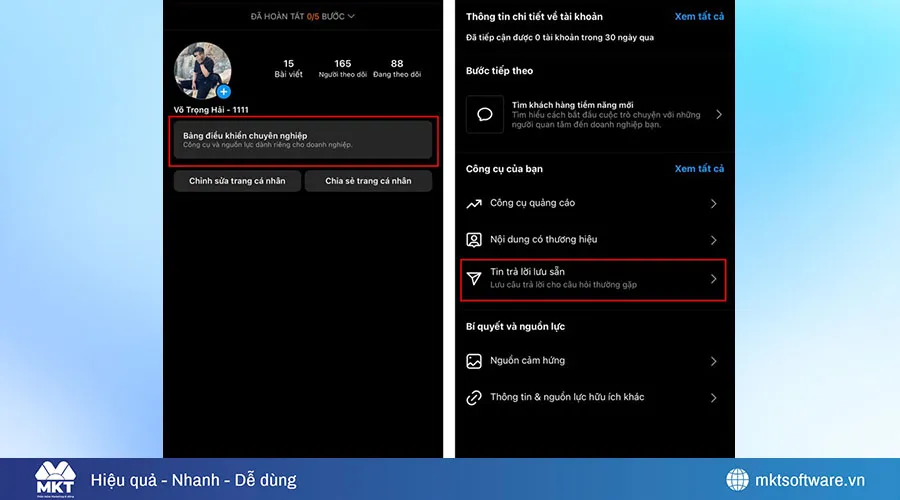Viewport: 900px width, 500px height.
Task: Tap the paper plane saved replies icon
Action: click(x=474, y=278)
